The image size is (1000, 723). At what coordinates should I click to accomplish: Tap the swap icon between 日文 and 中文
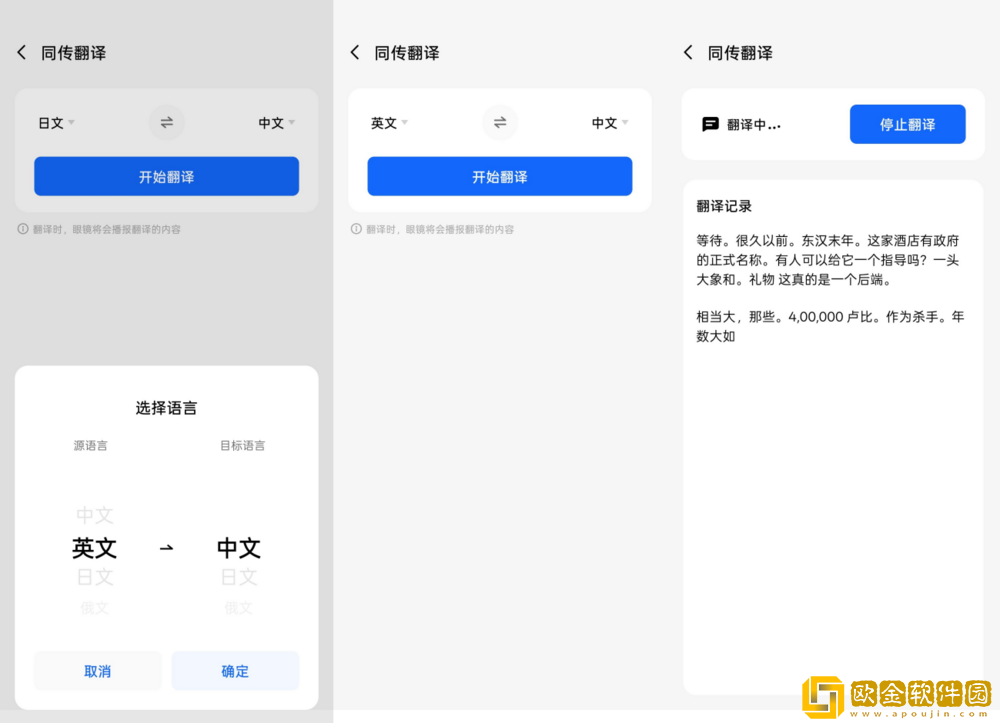[166, 122]
